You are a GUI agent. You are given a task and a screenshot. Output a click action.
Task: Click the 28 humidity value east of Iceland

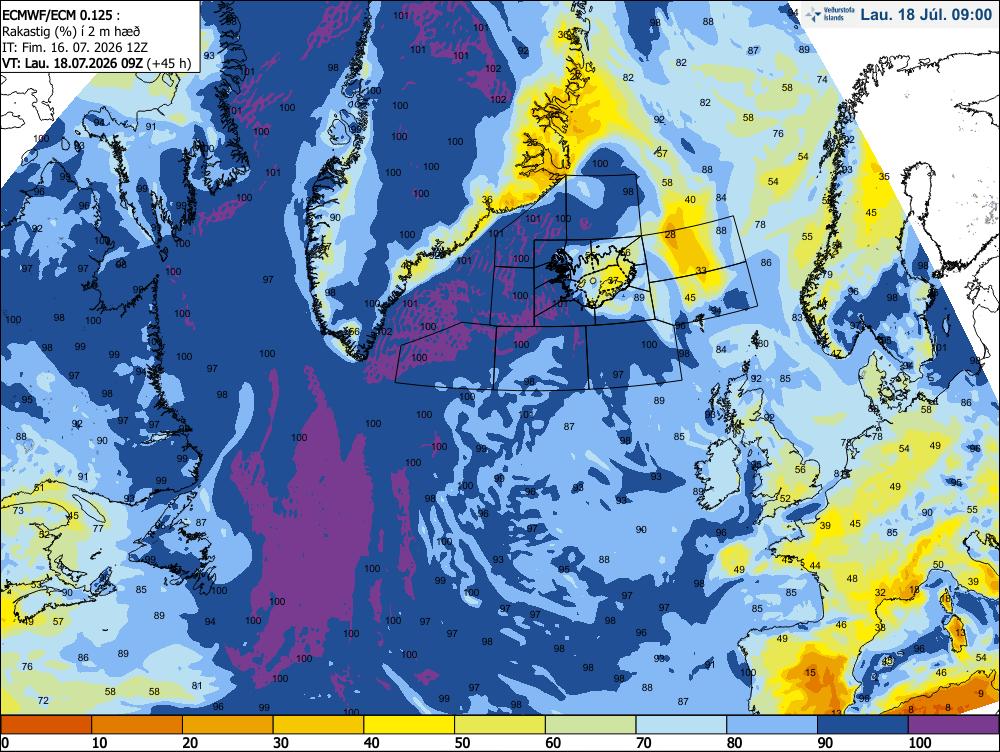(x=670, y=235)
